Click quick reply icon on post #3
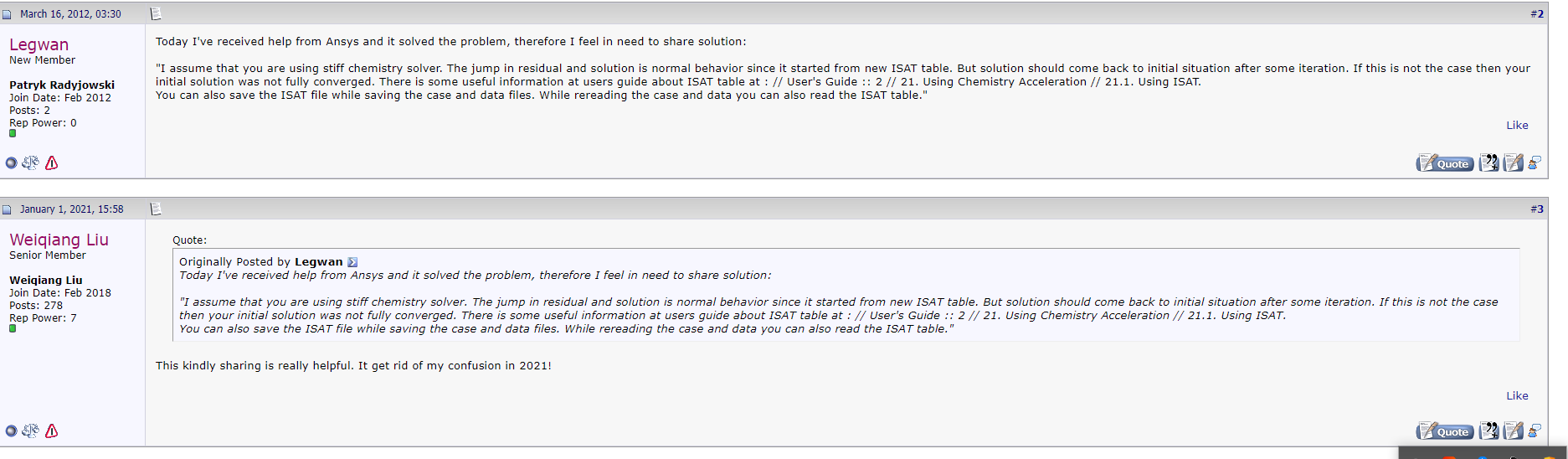 click(x=1513, y=431)
